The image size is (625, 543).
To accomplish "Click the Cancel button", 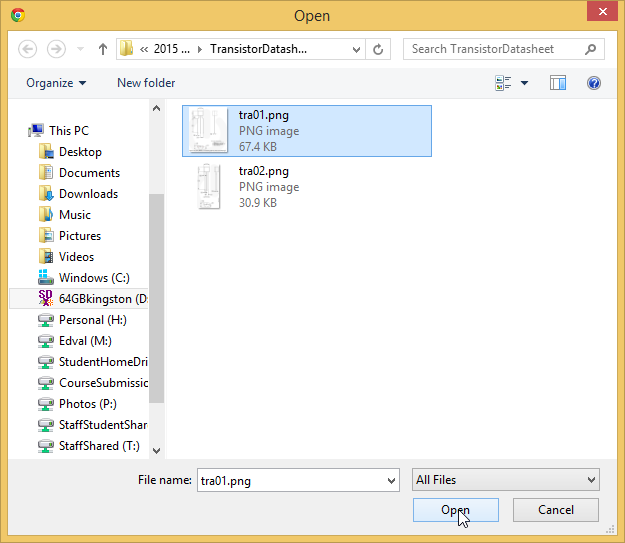I will 556,510.
